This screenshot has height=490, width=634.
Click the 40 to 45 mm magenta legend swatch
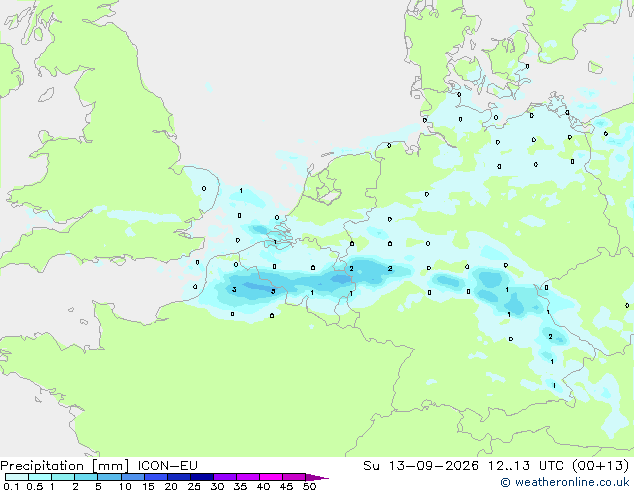[271, 477]
